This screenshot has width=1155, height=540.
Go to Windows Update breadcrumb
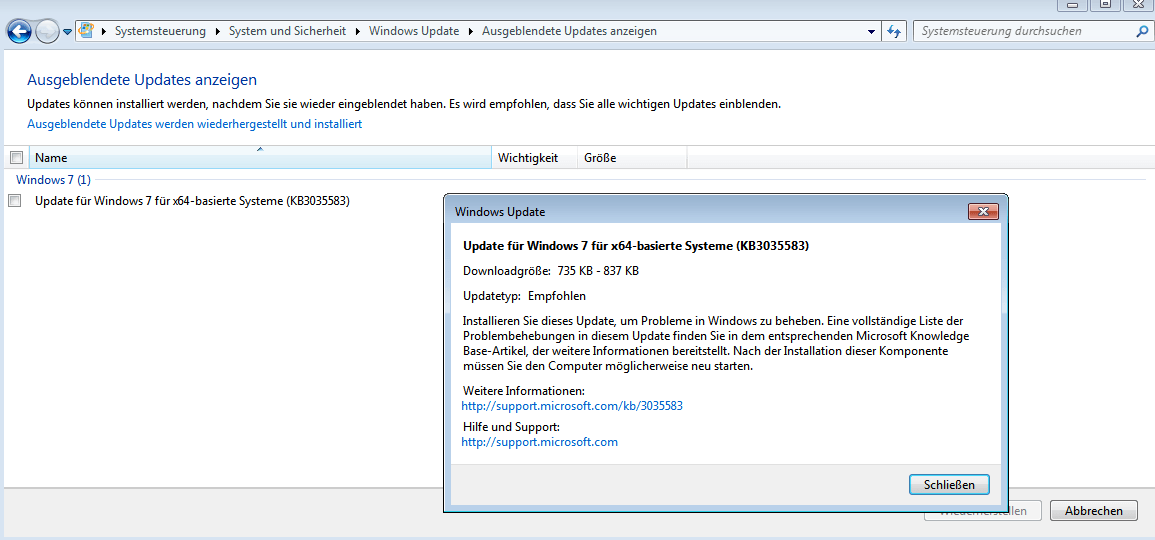(x=413, y=32)
